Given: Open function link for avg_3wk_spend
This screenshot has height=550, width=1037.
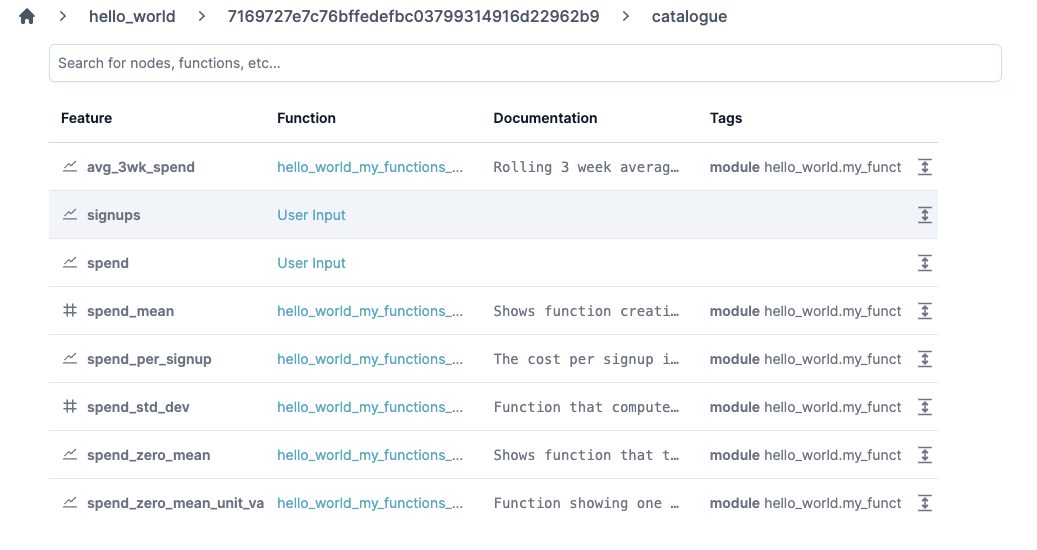Looking at the screenshot, I should pos(370,167).
